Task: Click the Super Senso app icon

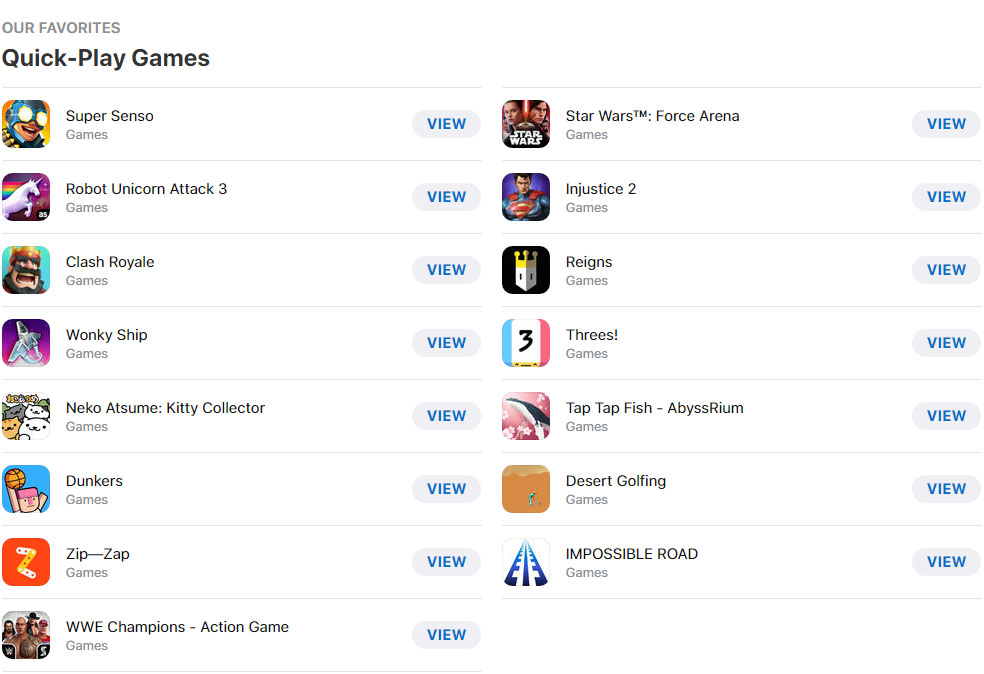Action: [26, 124]
